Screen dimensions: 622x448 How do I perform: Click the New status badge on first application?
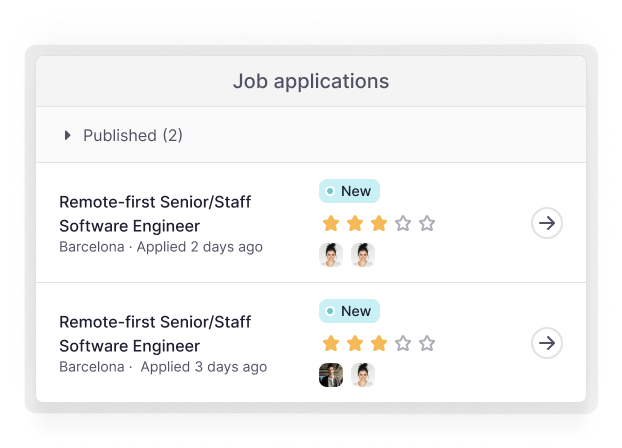pos(349,191)
